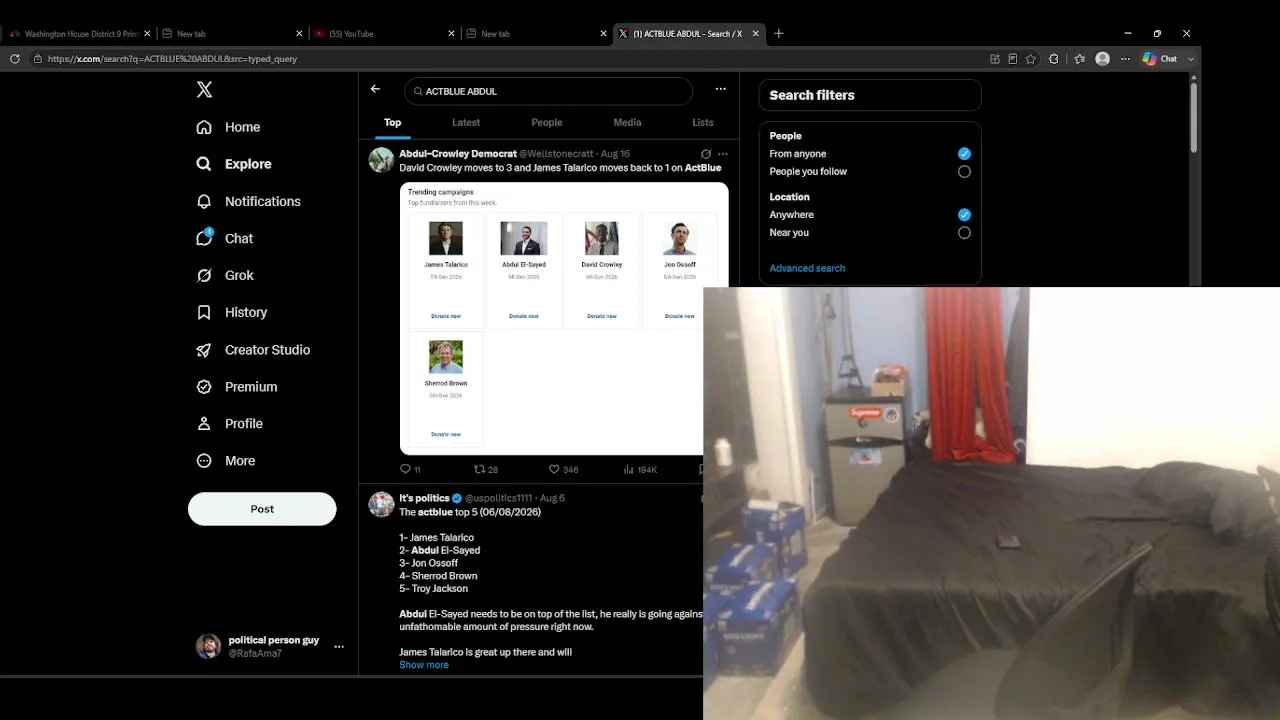Open the browser profile avatar icon
Viewport: 1280px width, 720px height.
pos(1103,59)
